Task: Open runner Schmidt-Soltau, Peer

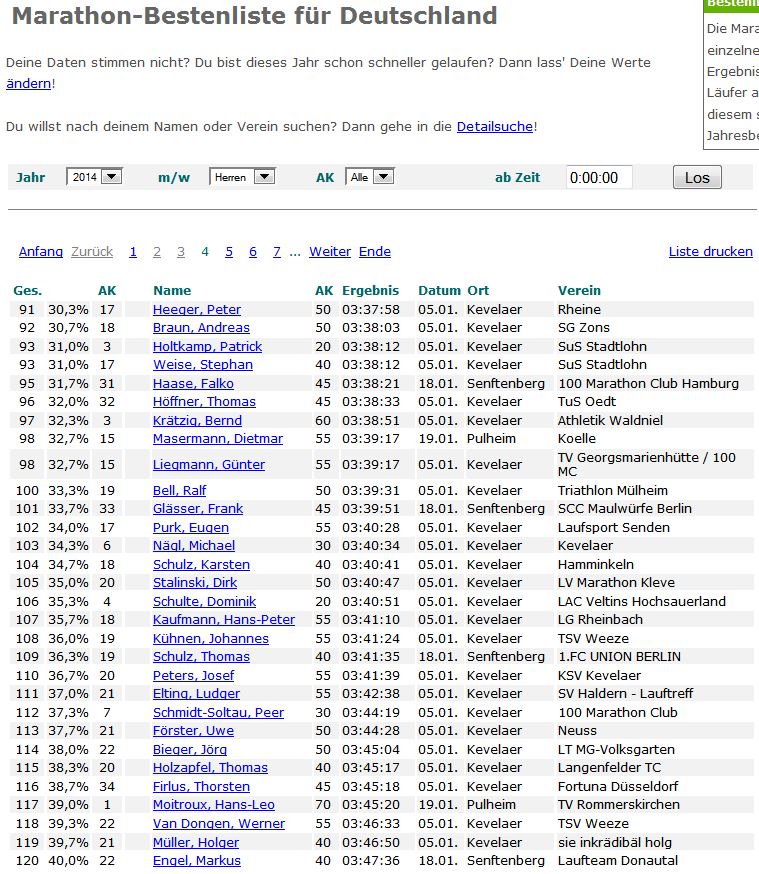Action: click(218, 712)
